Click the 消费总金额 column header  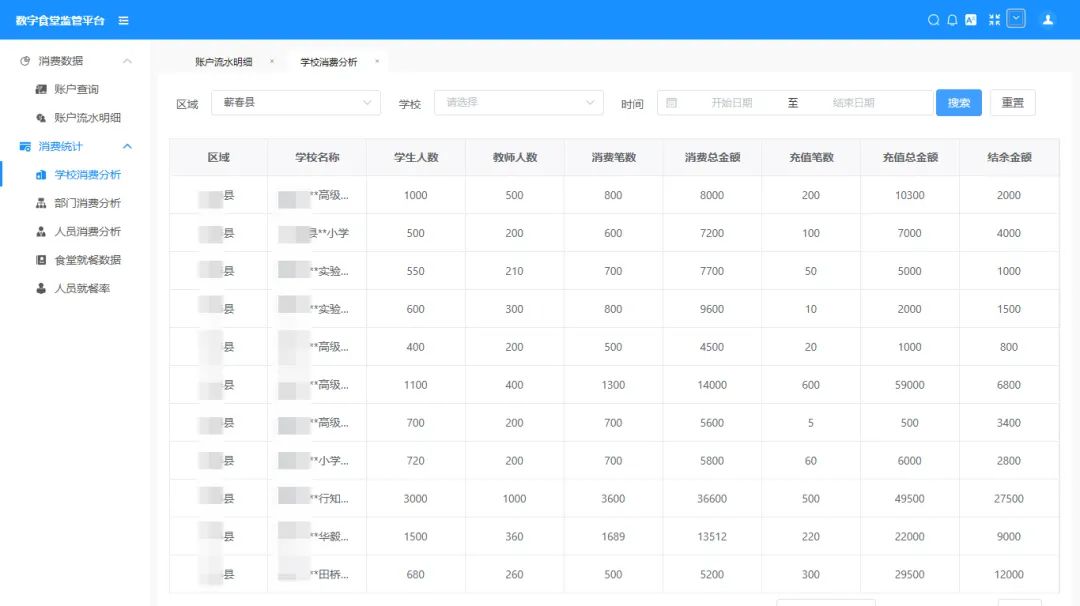pyautogui.click(x=712, y=157)
